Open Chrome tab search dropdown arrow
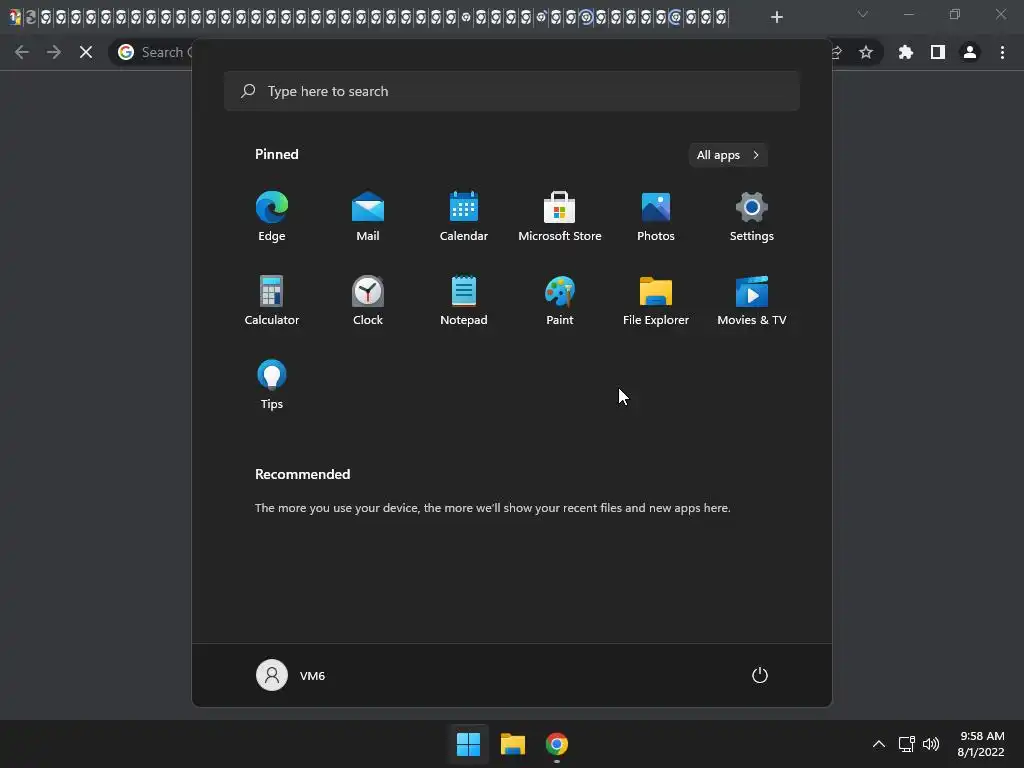 [863, 14]
